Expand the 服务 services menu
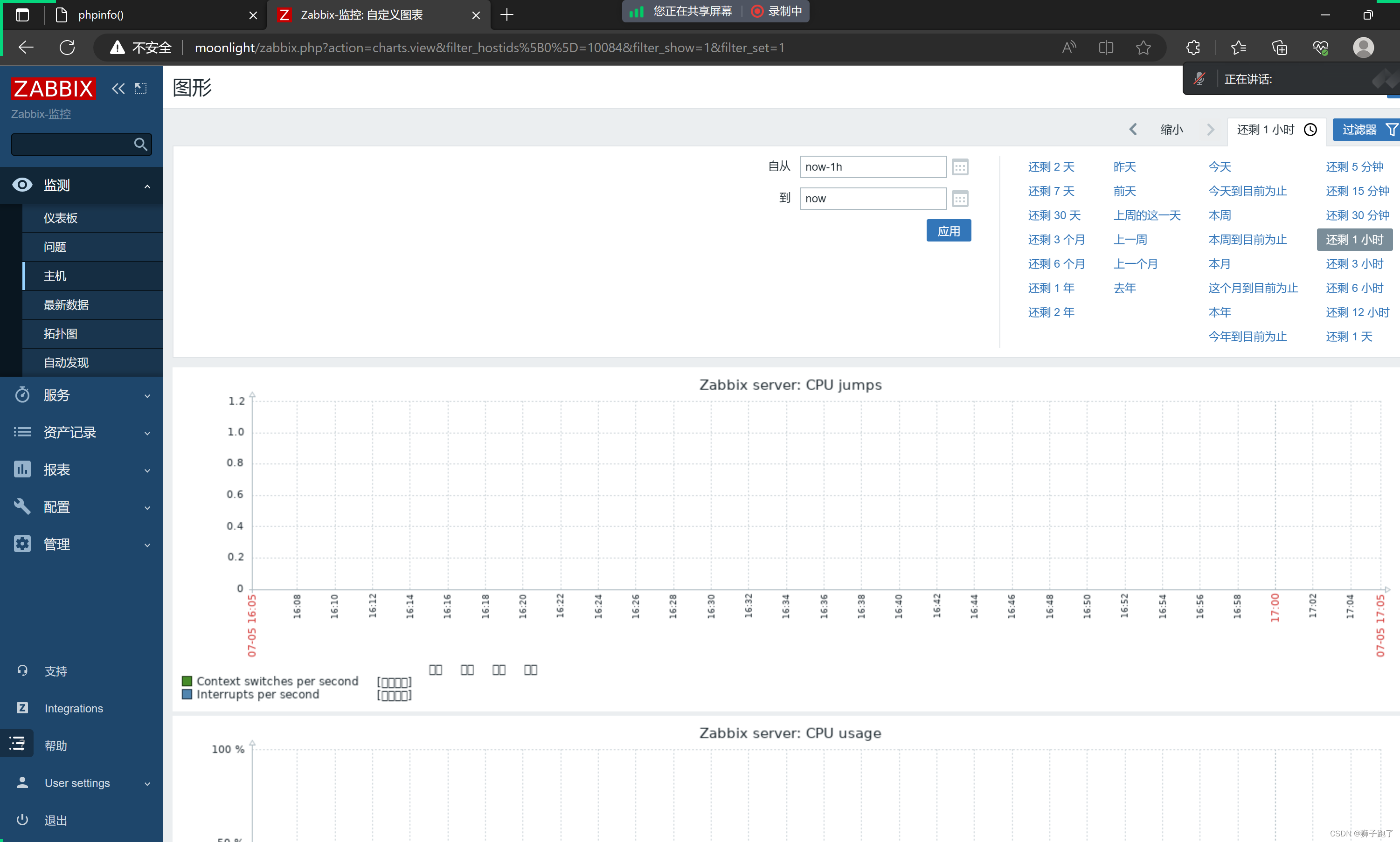 click(x=82, y=395)
